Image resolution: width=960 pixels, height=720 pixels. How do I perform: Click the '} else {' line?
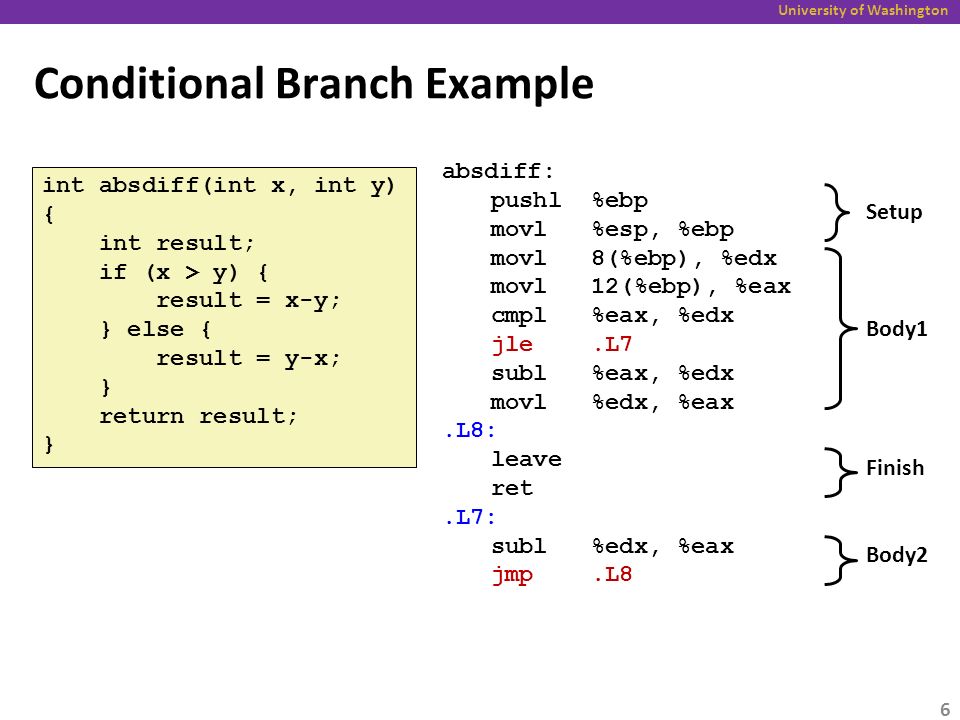156,329
